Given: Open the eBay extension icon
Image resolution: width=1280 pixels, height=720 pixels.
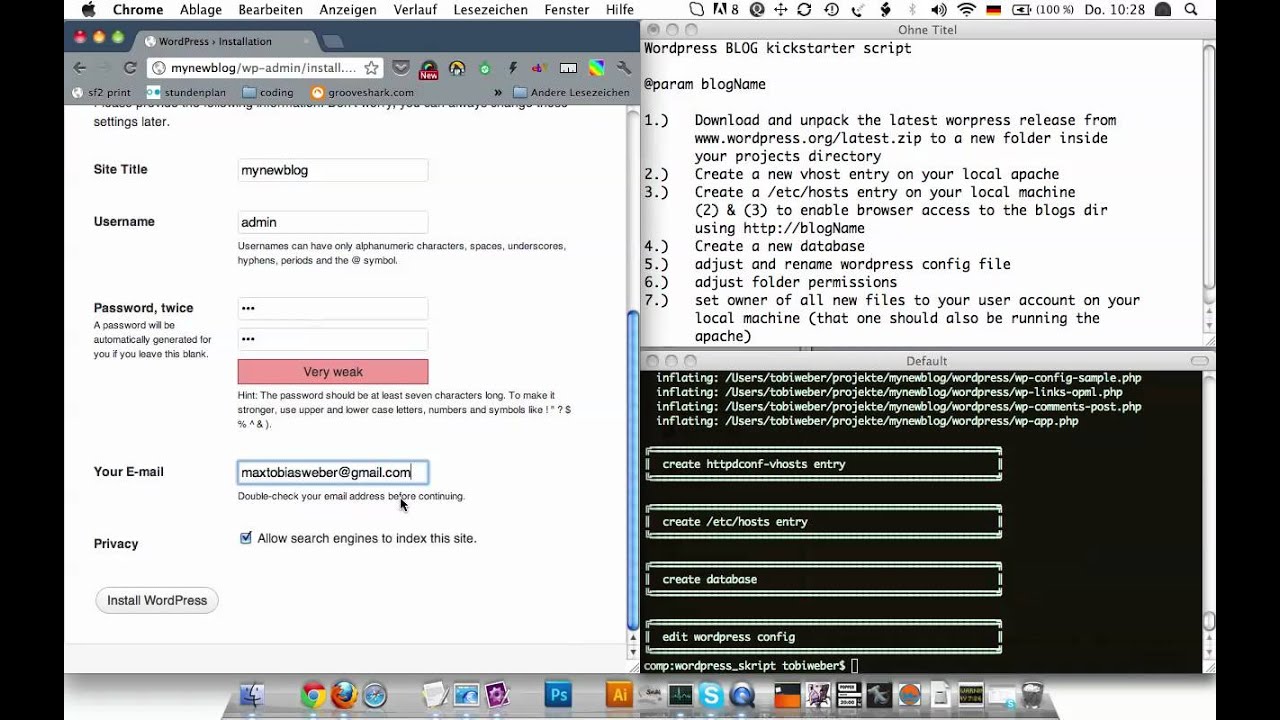Looking at the screenshot, I should [x=539, y=68].
